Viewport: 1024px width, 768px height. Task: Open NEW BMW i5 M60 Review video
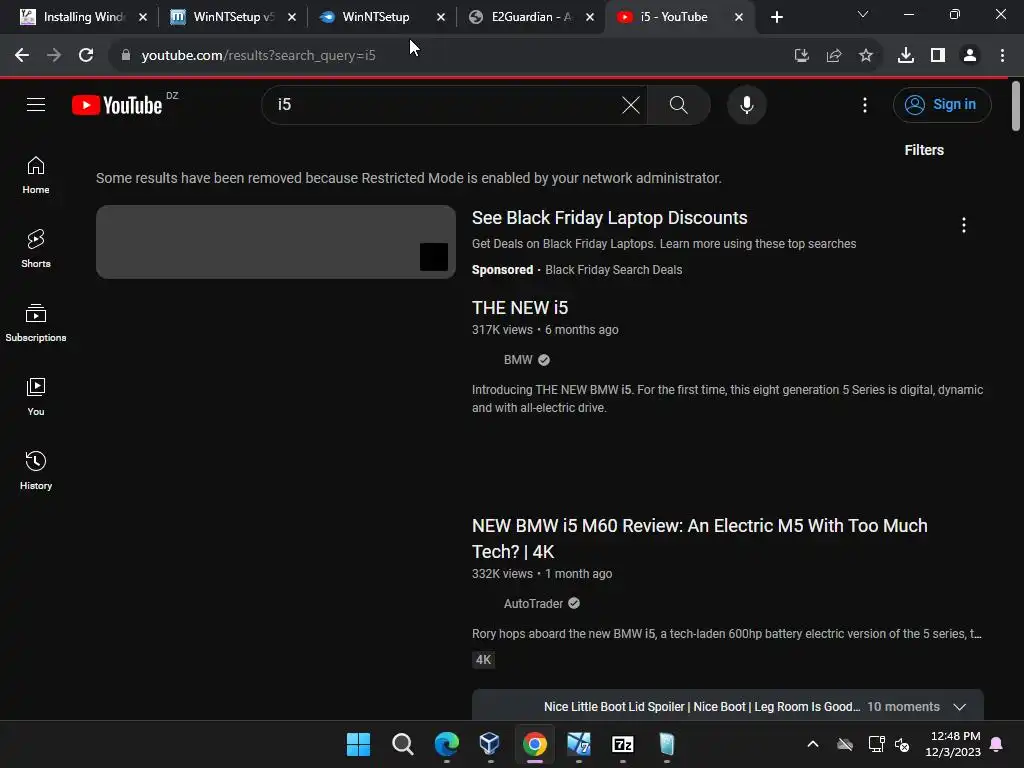coord(699,539)
